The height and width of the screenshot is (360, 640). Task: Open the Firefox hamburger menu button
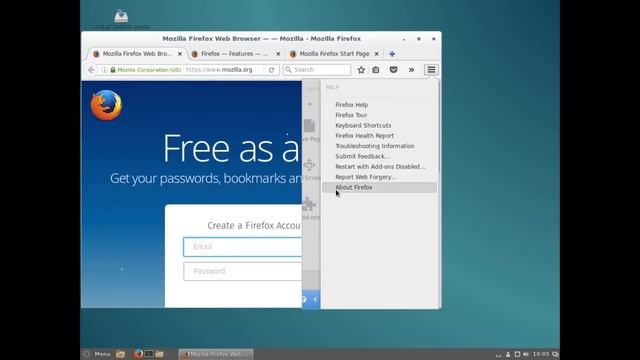point(431,70)
